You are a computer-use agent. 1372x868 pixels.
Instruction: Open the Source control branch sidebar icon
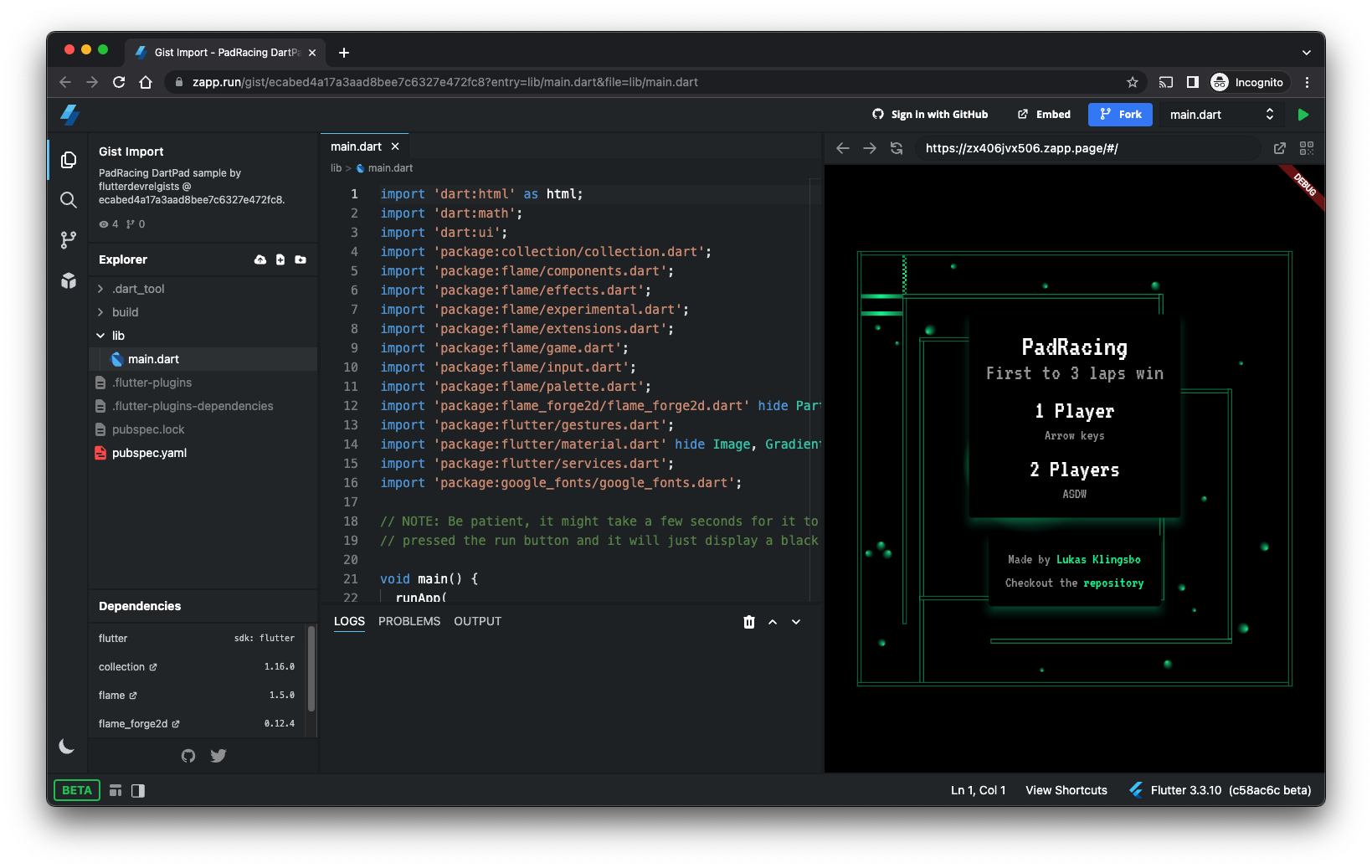pyautogui.click(x=69, y=240)
